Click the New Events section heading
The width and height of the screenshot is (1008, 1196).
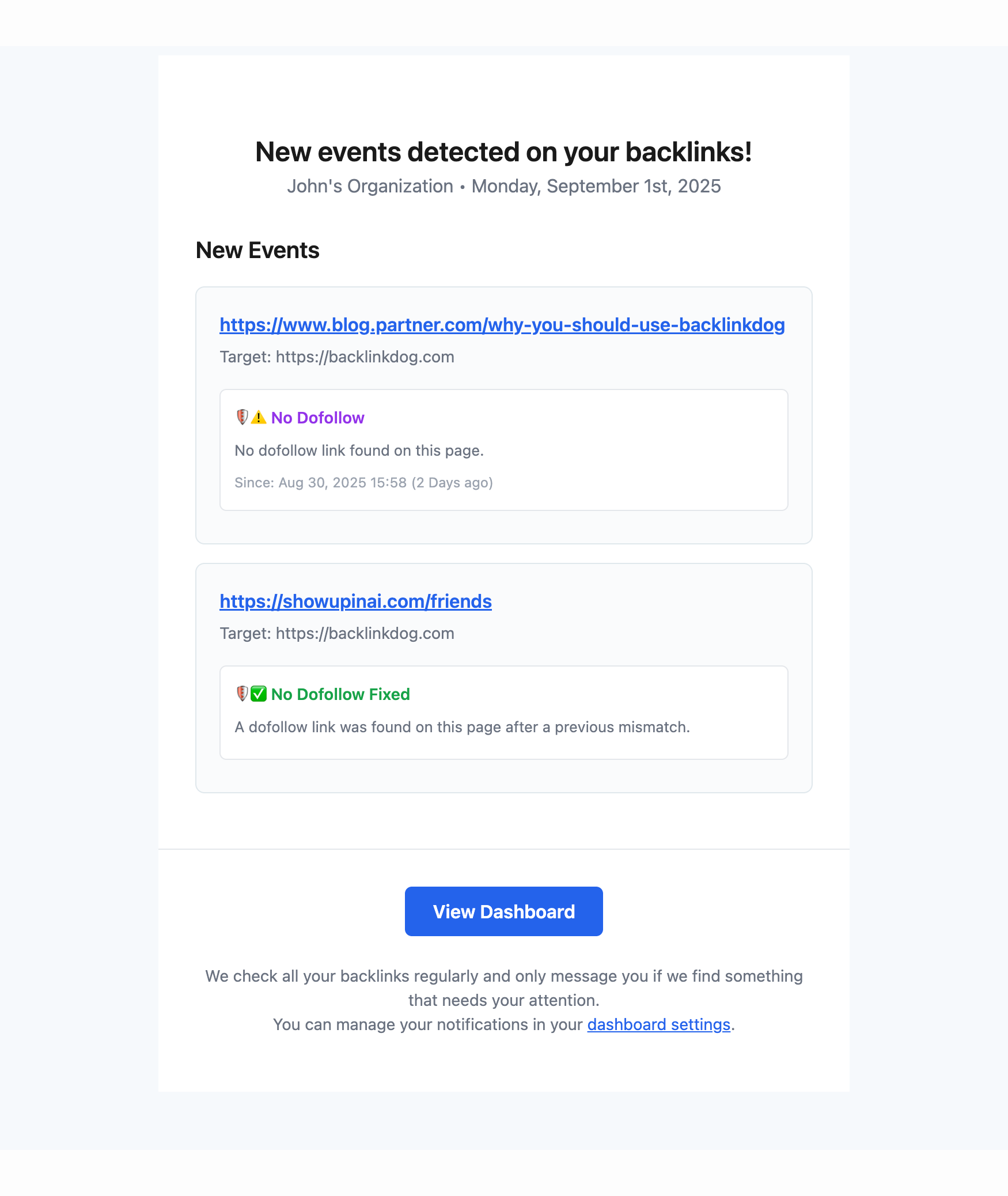click(x=257, y=251)
